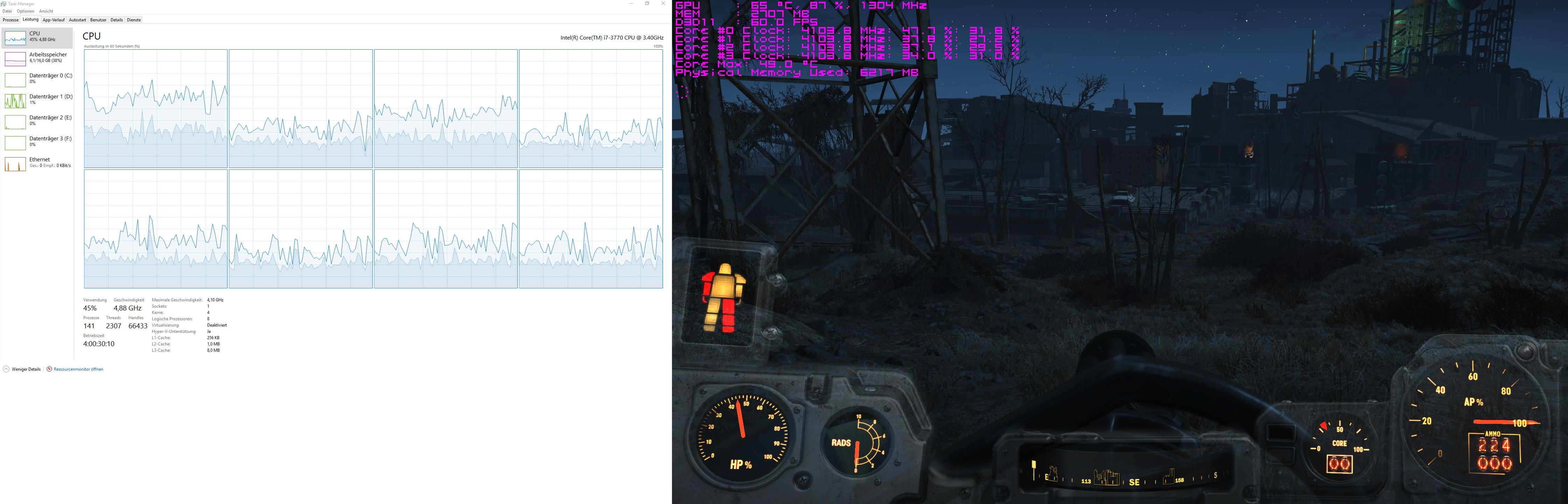Switch to the App-Verlauf tab
This screenshot has width=1568, height=504.
[54, 20]
